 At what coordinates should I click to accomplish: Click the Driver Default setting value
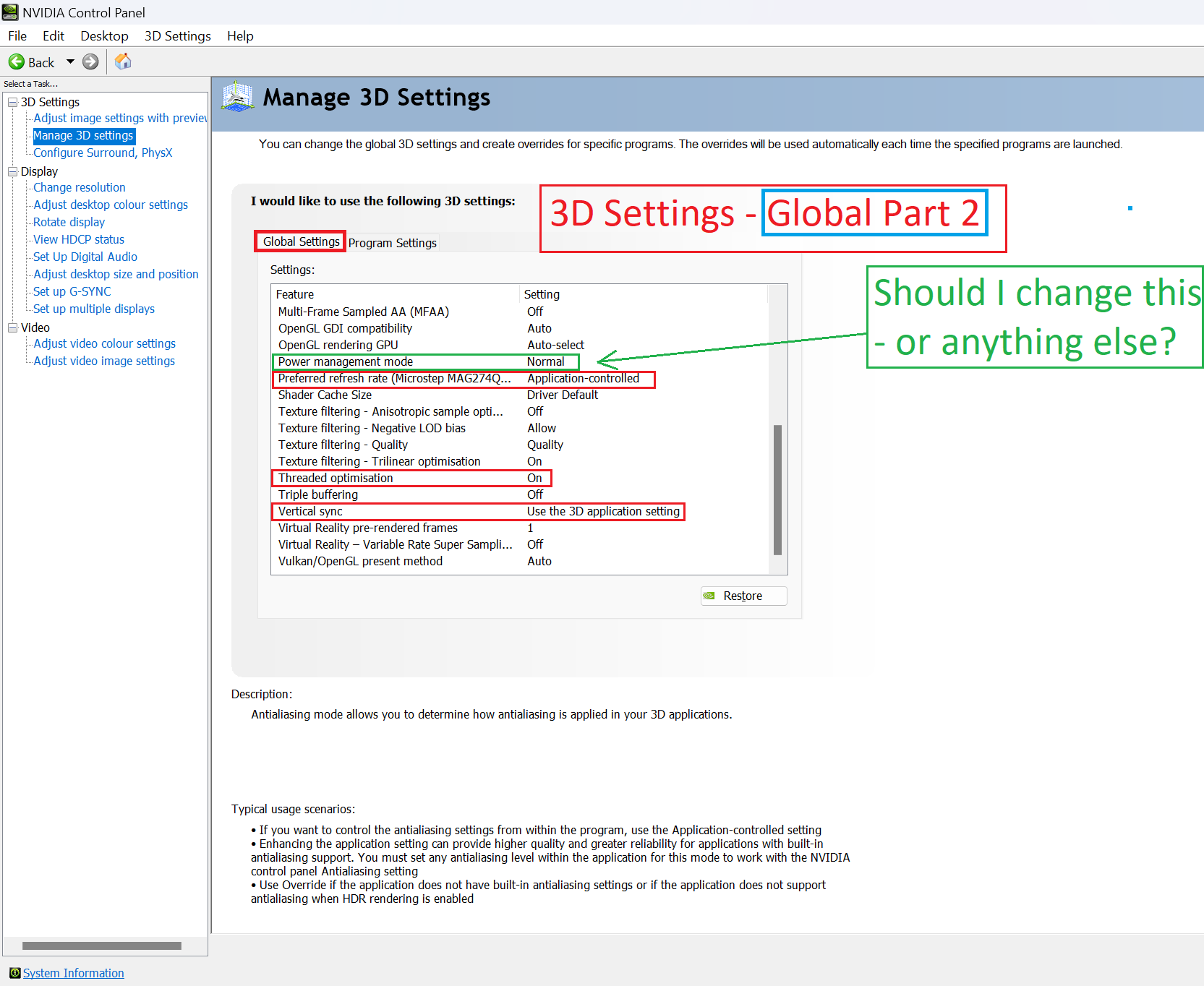click(x=563, y=395)
